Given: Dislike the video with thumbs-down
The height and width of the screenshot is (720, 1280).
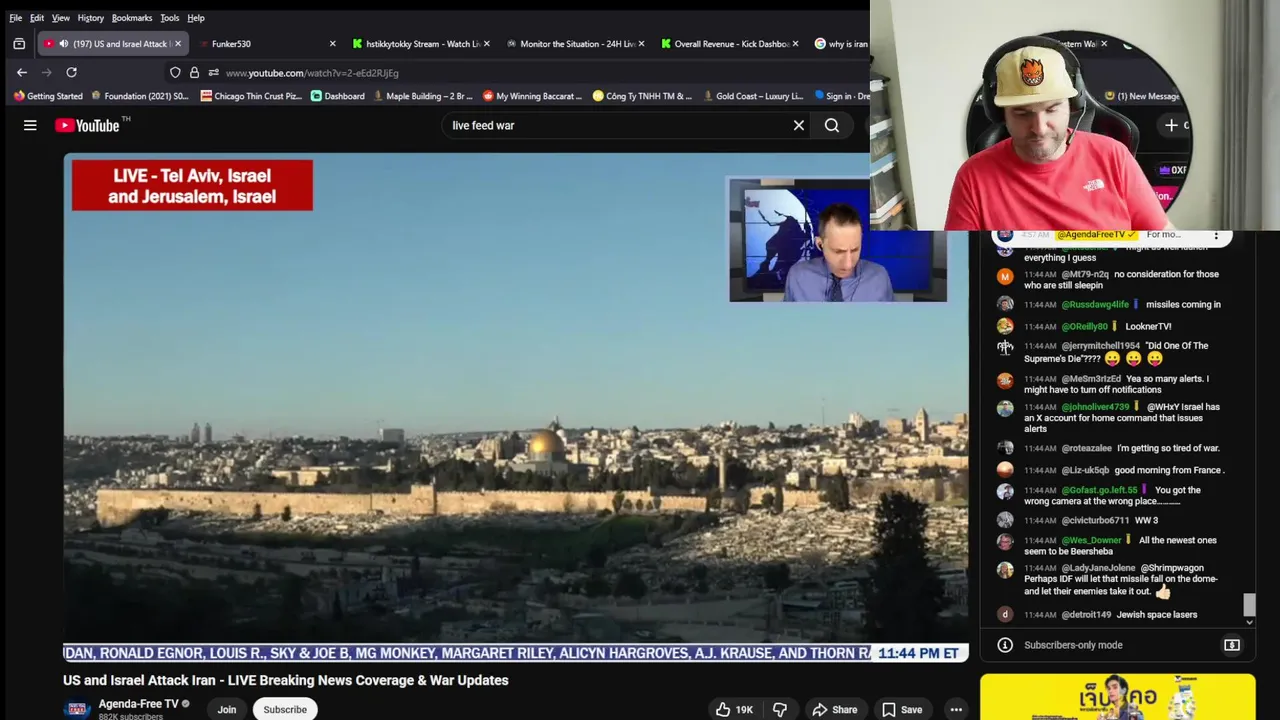Looking at the screenshot, I should pyautogui.click(x=780, y=709).
